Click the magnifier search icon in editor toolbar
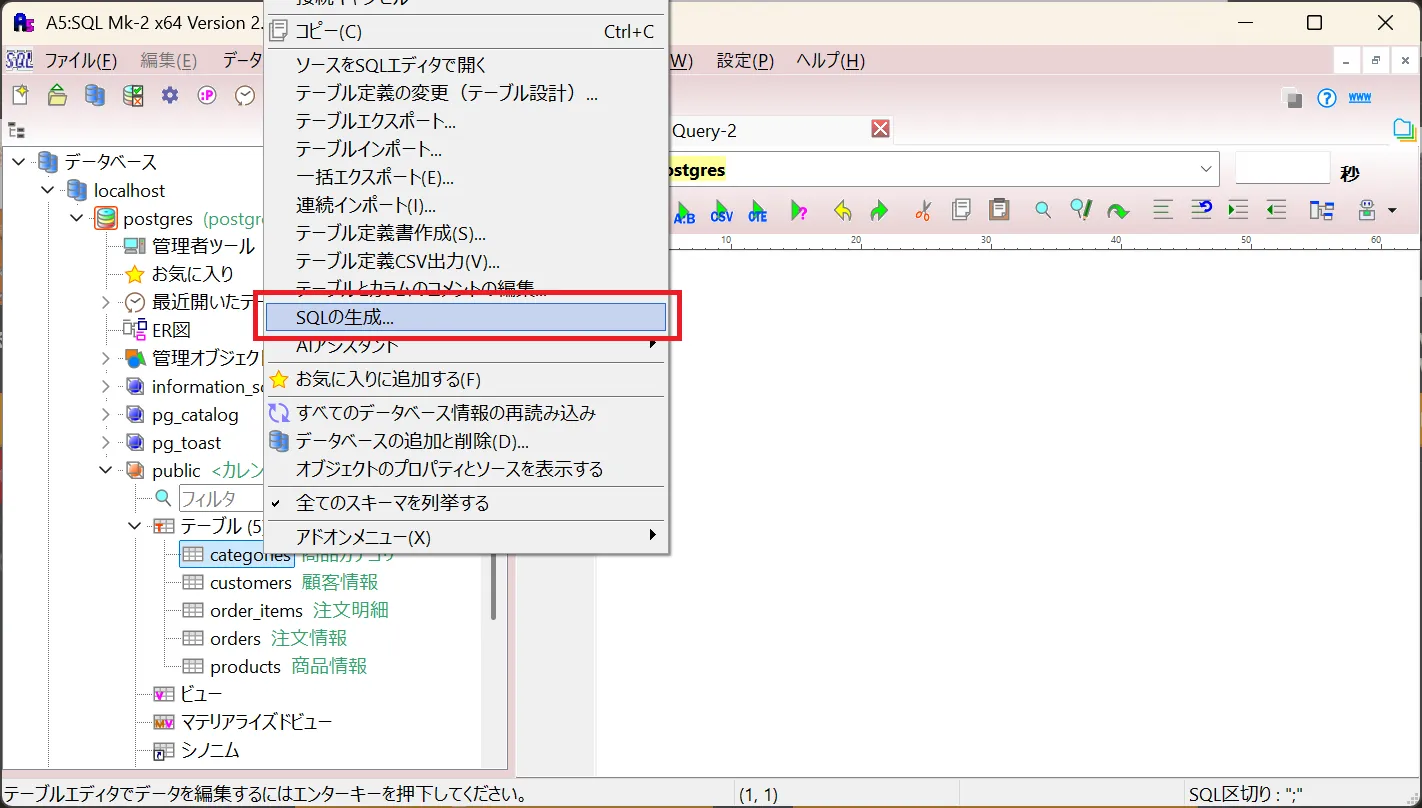This screenshot has height=808, width=1422. pyautogui.click(x=1043, y=210)
